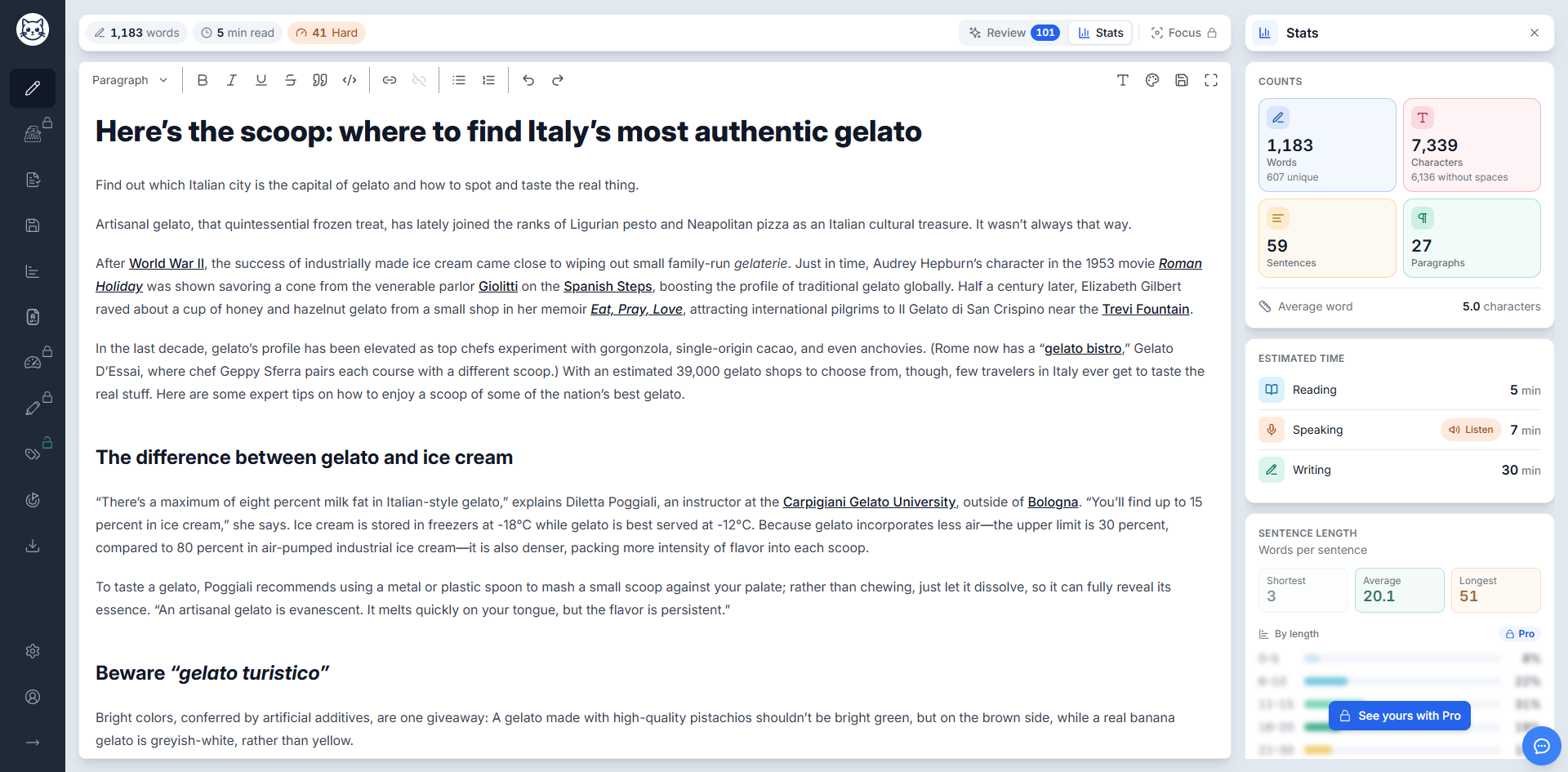
Task: Select the Stats tab
Action: point(1101,33)
